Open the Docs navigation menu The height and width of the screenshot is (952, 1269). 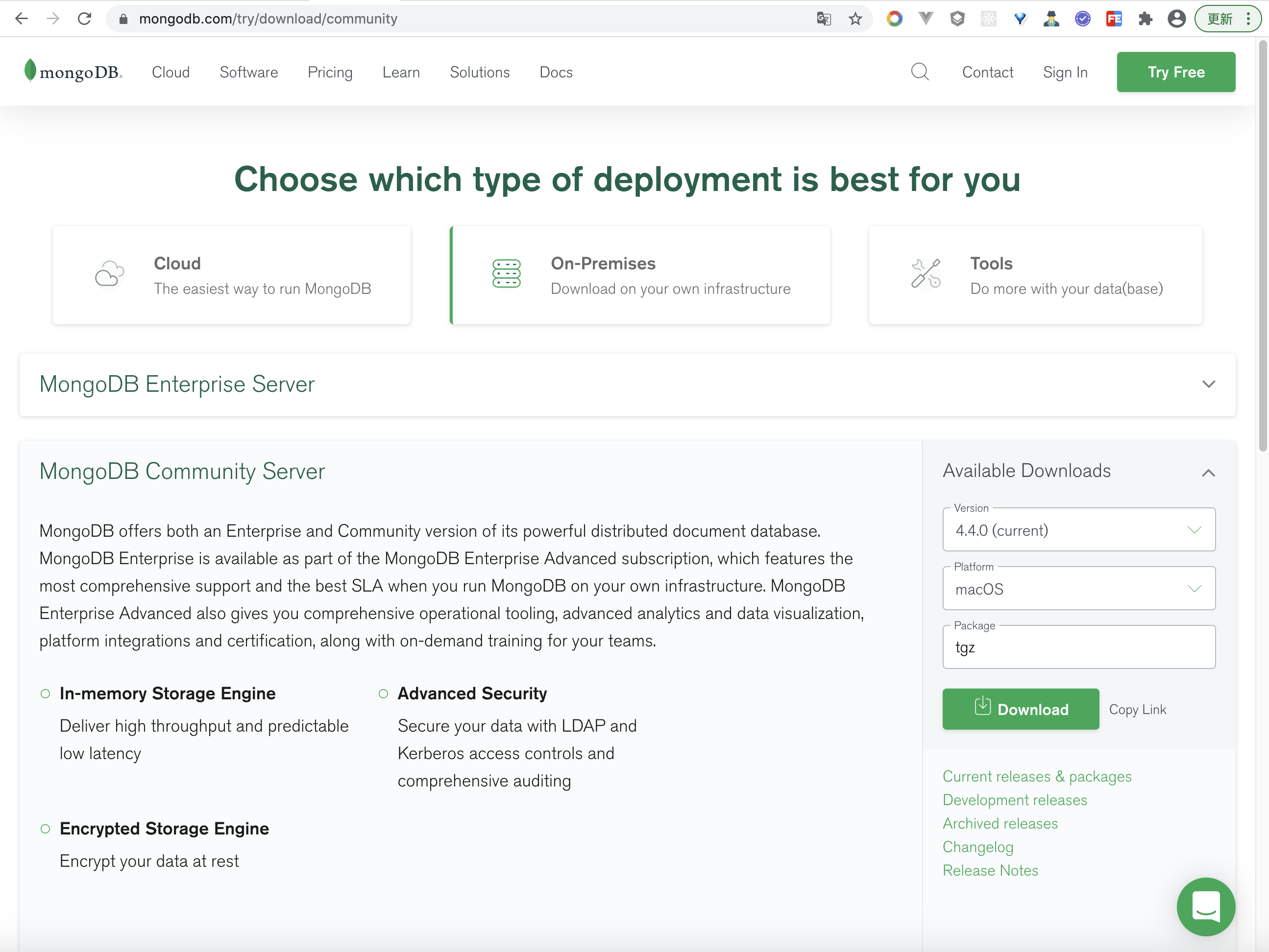[556, 72]
